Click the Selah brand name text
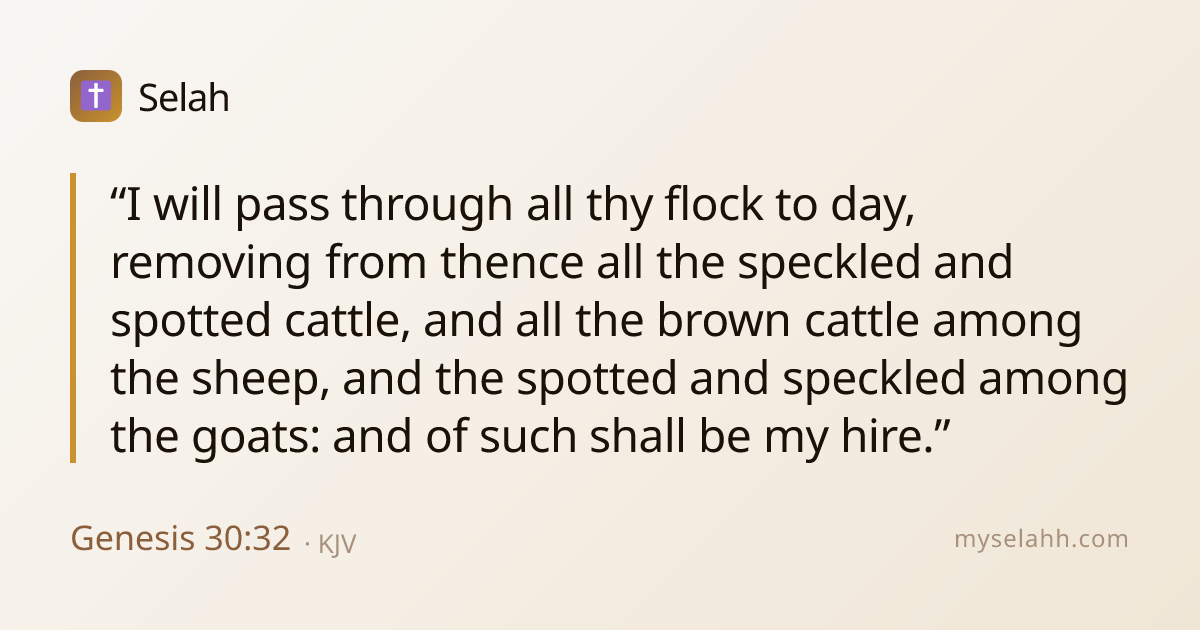Image resolution: width=1200 pixels, height=630 pixels. tap(184, 97)
